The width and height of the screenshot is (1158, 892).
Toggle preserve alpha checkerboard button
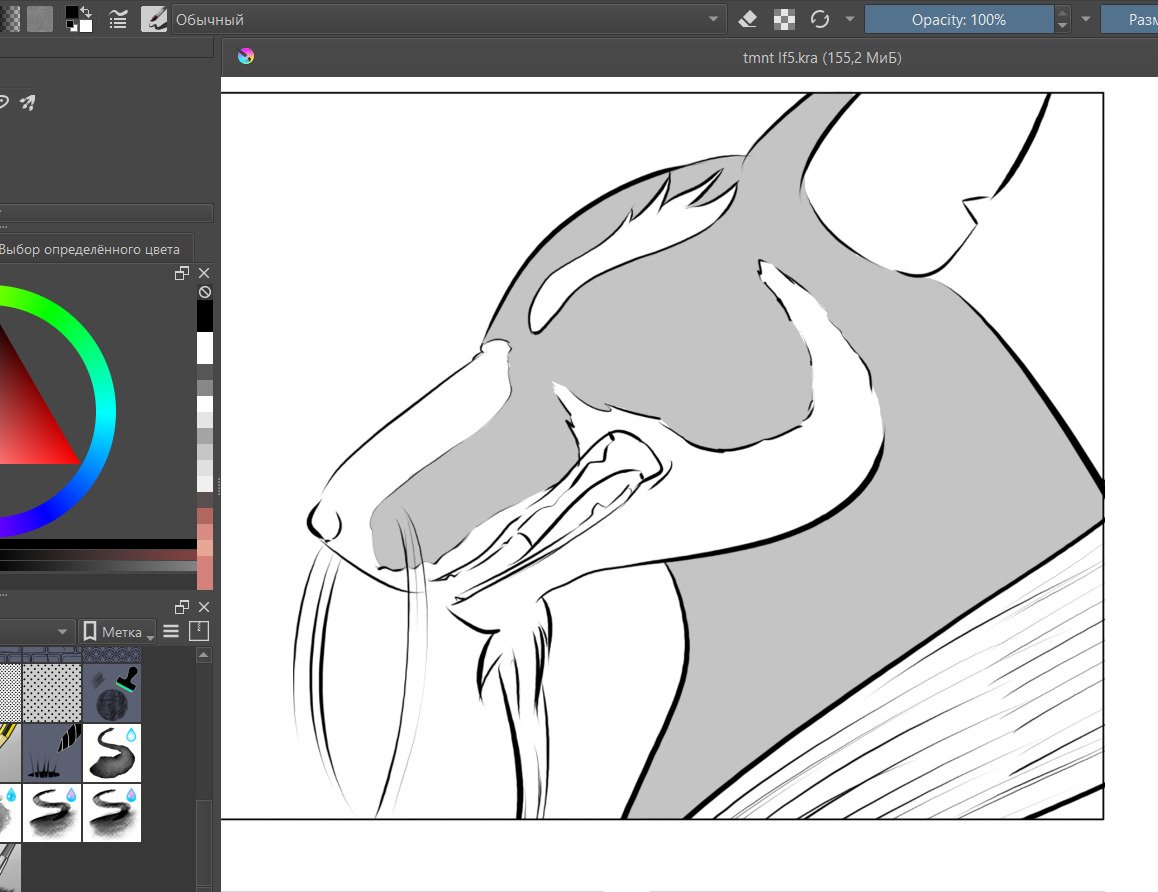pos(784,19)
